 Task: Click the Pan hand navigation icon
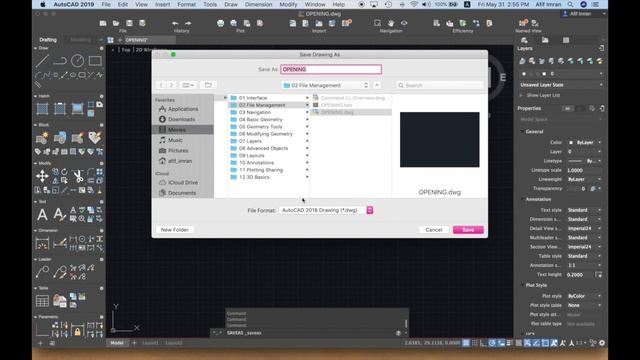(391, 23)
